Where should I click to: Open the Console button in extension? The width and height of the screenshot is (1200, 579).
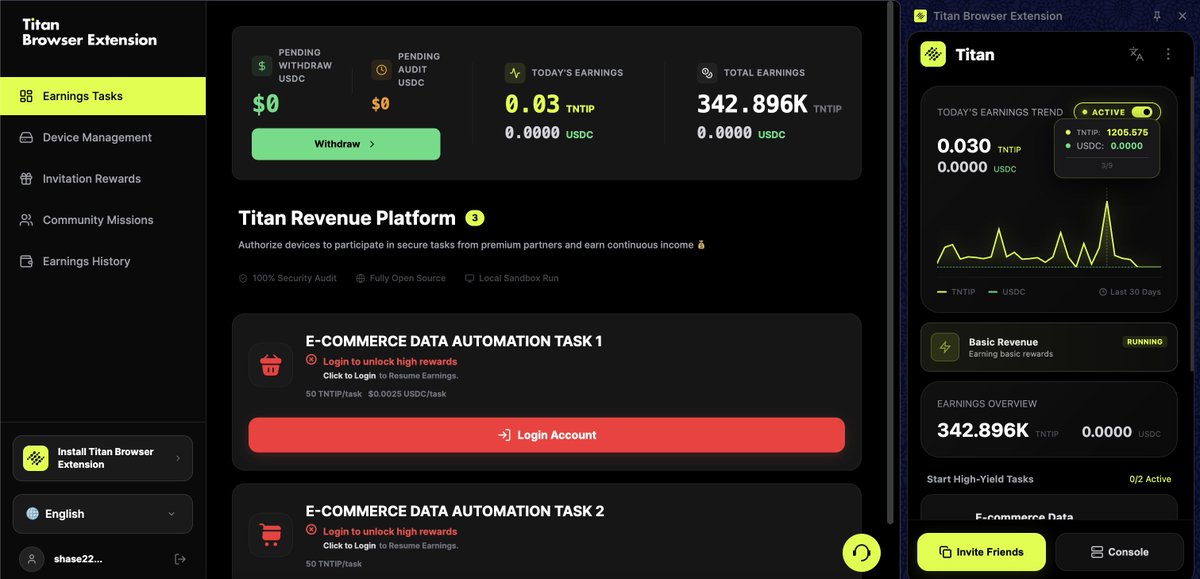(x=1119, y=551)
